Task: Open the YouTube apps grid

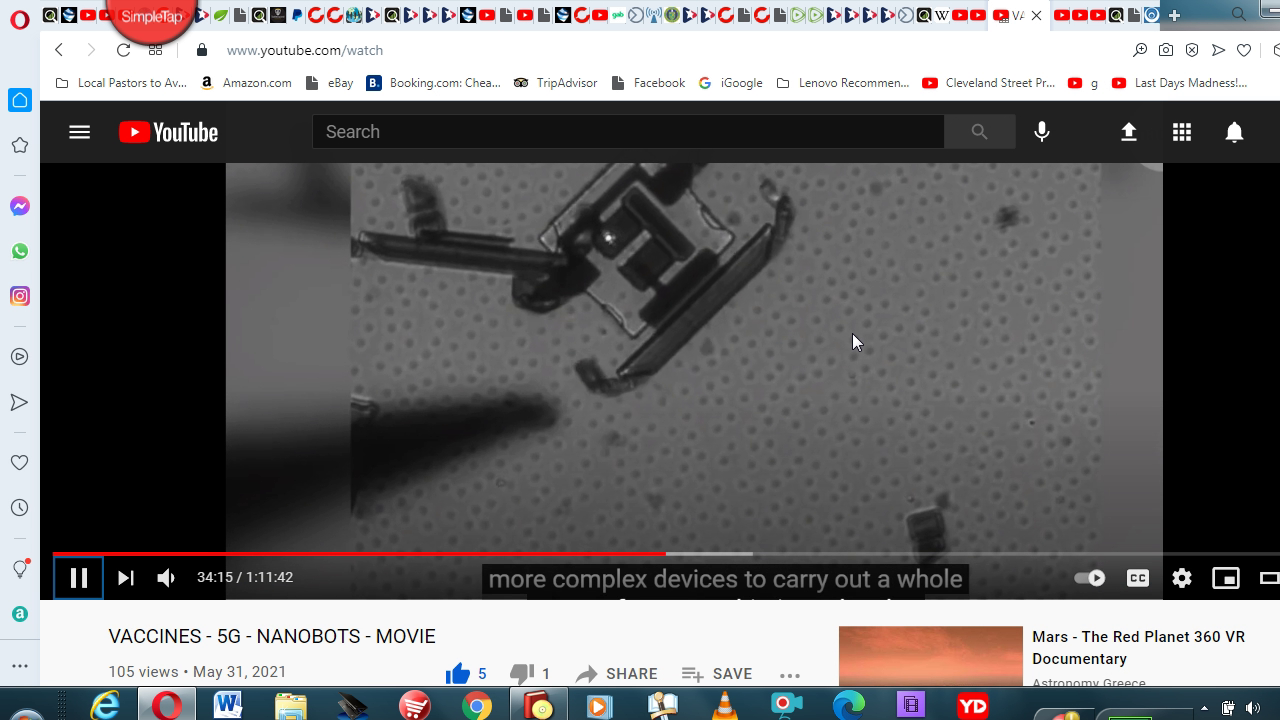Action: 1182,132
